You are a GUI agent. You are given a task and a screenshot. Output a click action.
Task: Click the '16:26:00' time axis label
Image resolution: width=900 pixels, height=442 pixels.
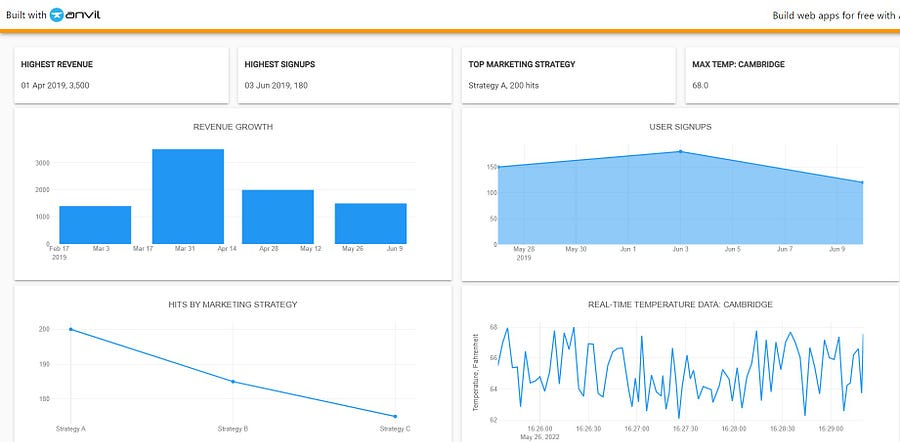click(x=540, y=429)
